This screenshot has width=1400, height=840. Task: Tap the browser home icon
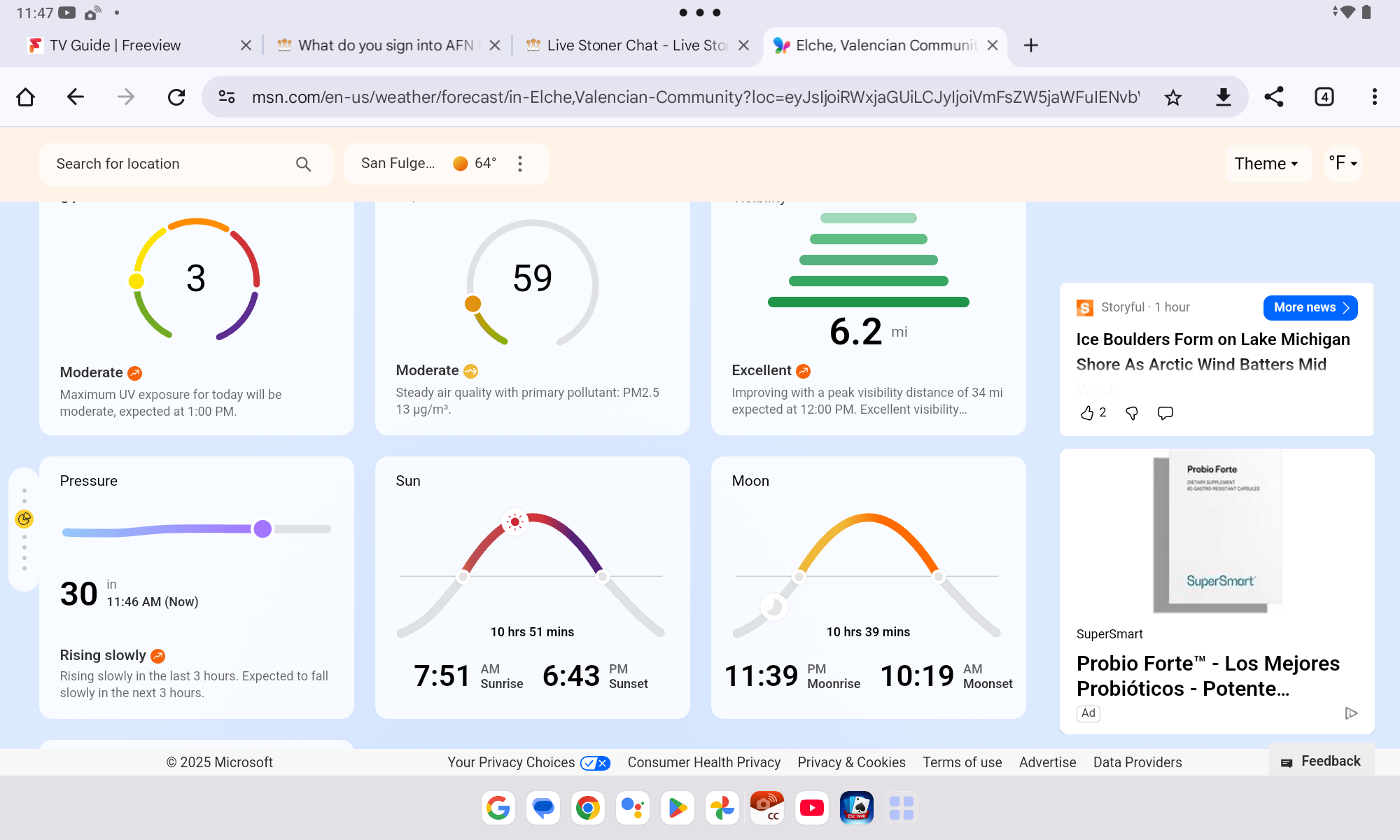coord(26,97)
